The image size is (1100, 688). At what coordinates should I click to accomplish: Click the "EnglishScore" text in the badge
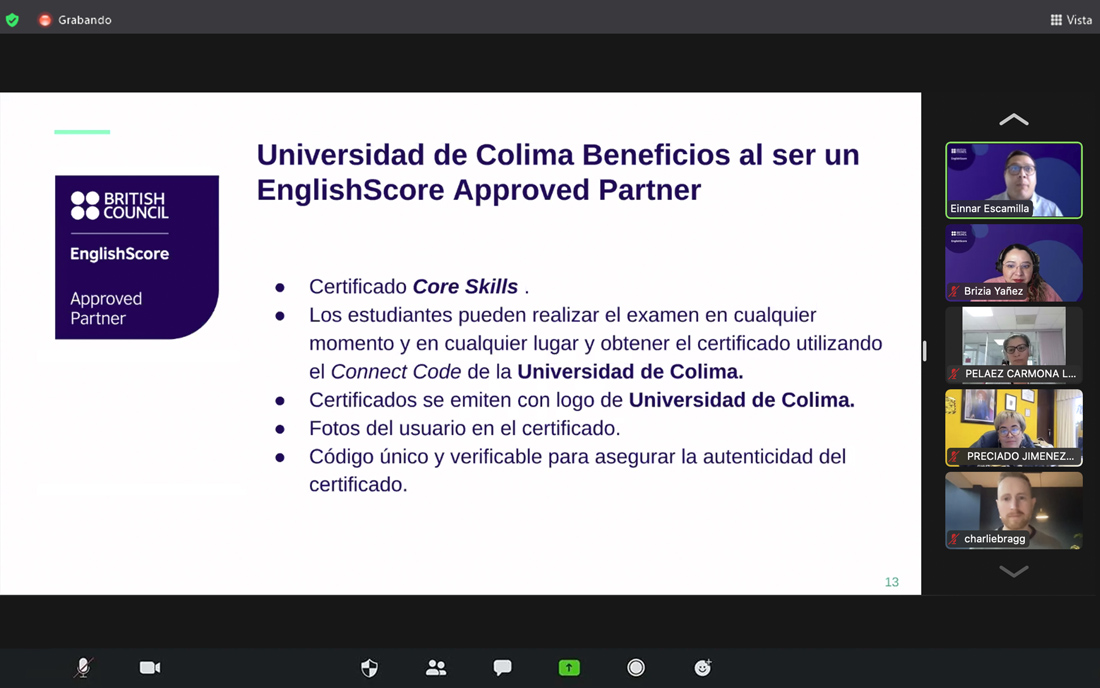(119, 254)
